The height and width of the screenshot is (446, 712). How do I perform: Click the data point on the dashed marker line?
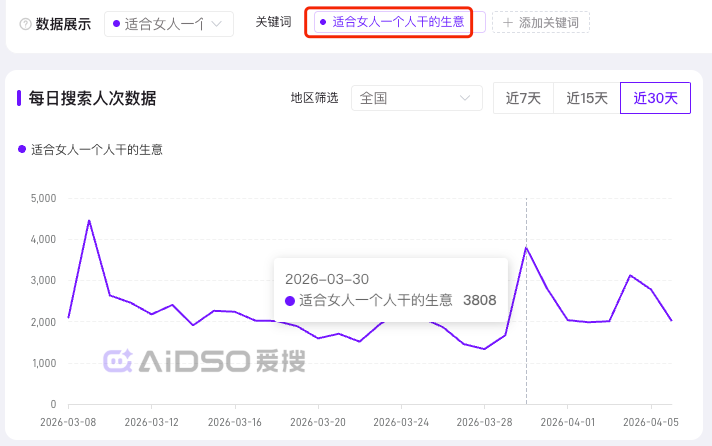(x=527, y=247)
